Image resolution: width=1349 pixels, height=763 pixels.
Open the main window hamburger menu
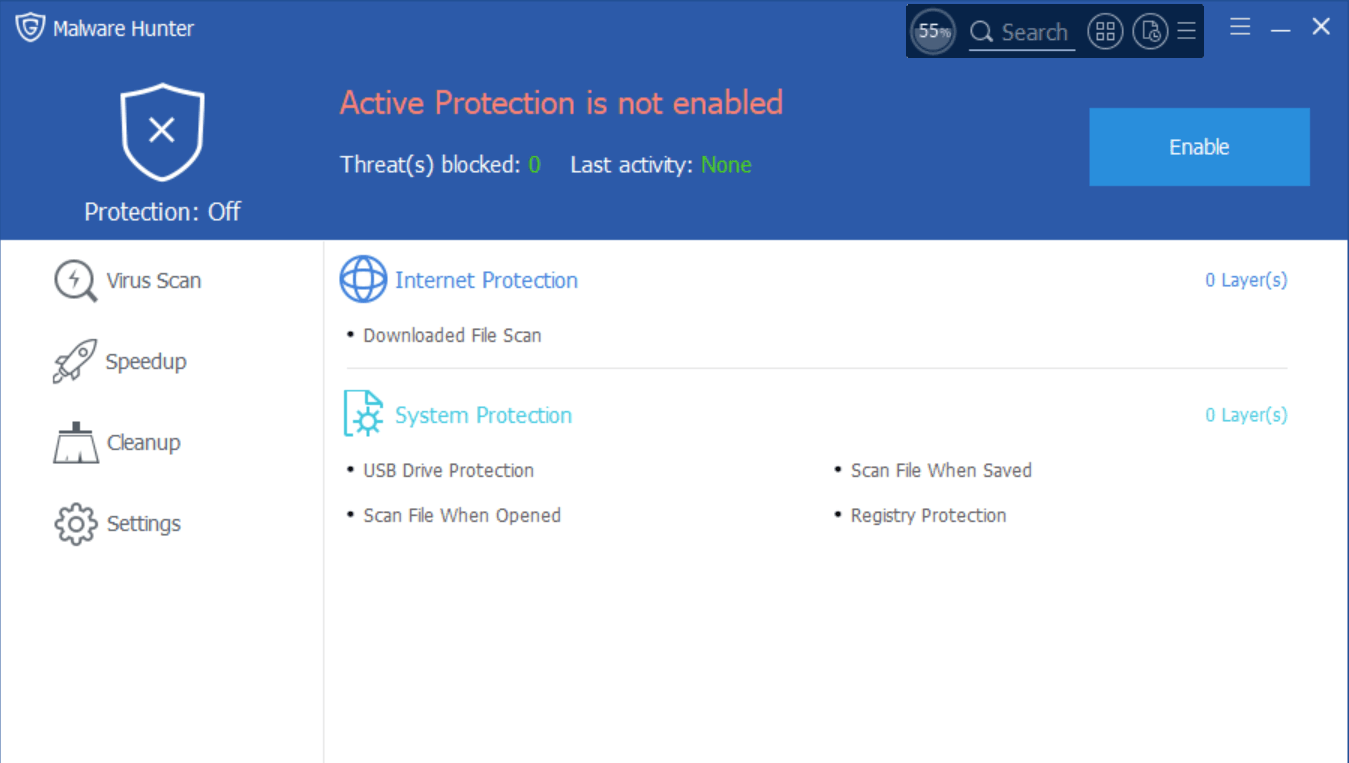1240,28
